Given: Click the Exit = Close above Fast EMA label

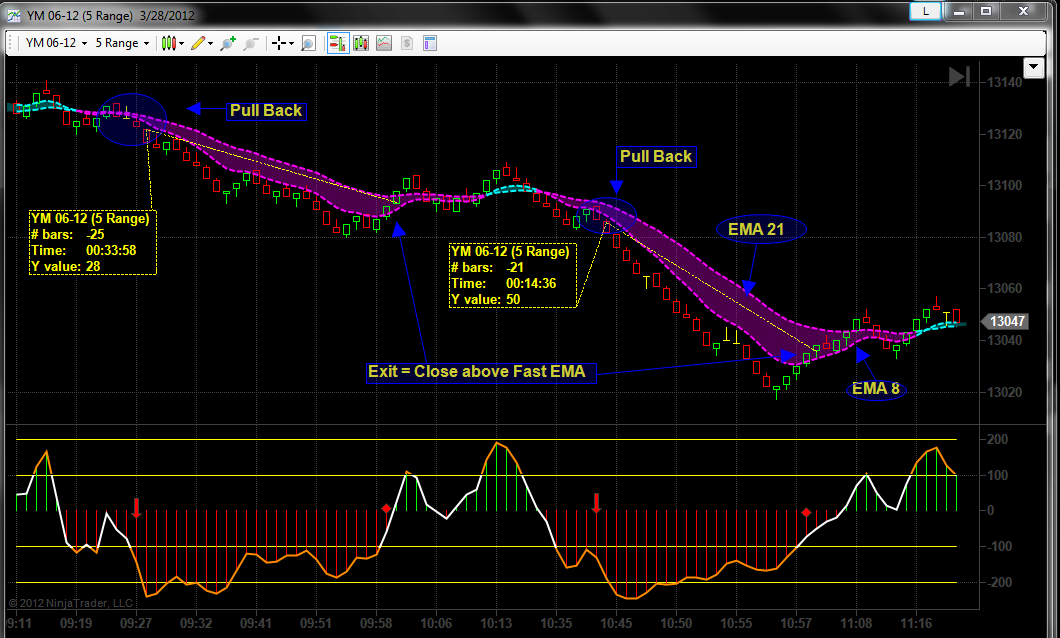Looking at the screenshot, I should click(481, 372).
